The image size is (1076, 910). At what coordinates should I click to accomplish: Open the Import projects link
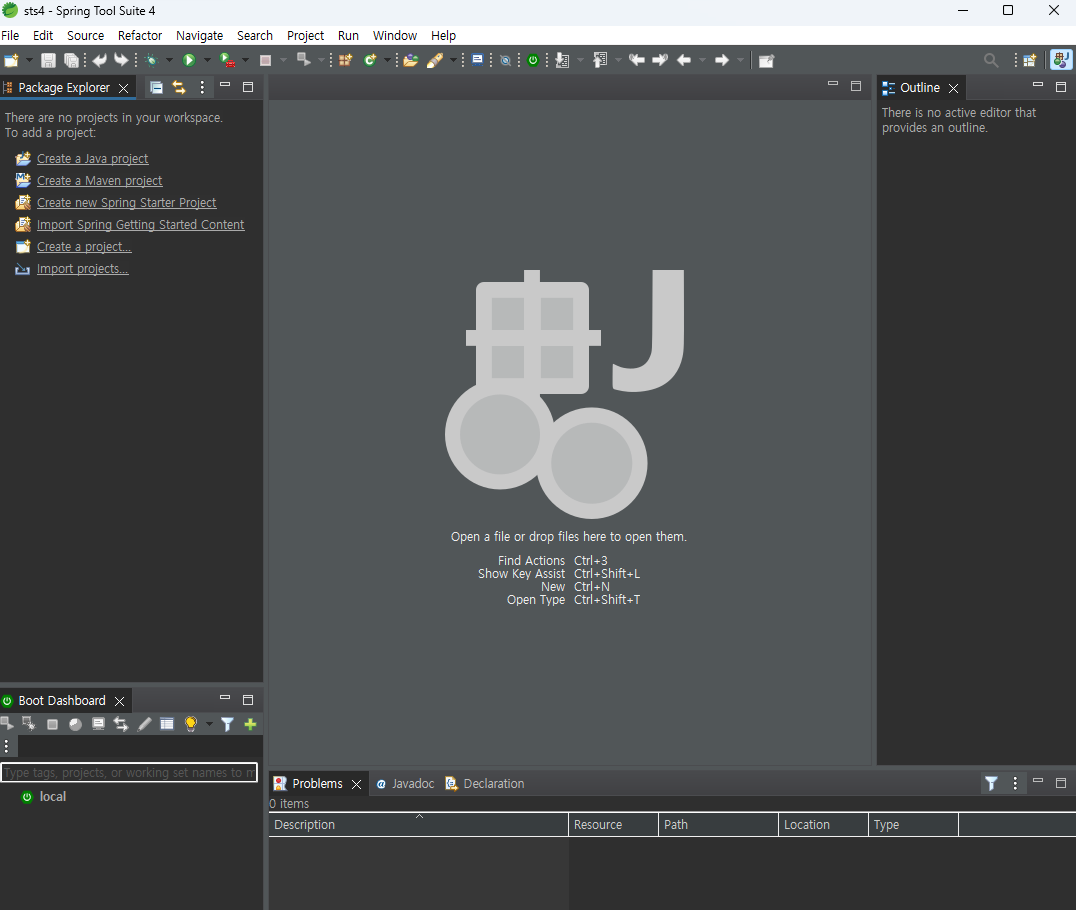(x=81, y=268)
